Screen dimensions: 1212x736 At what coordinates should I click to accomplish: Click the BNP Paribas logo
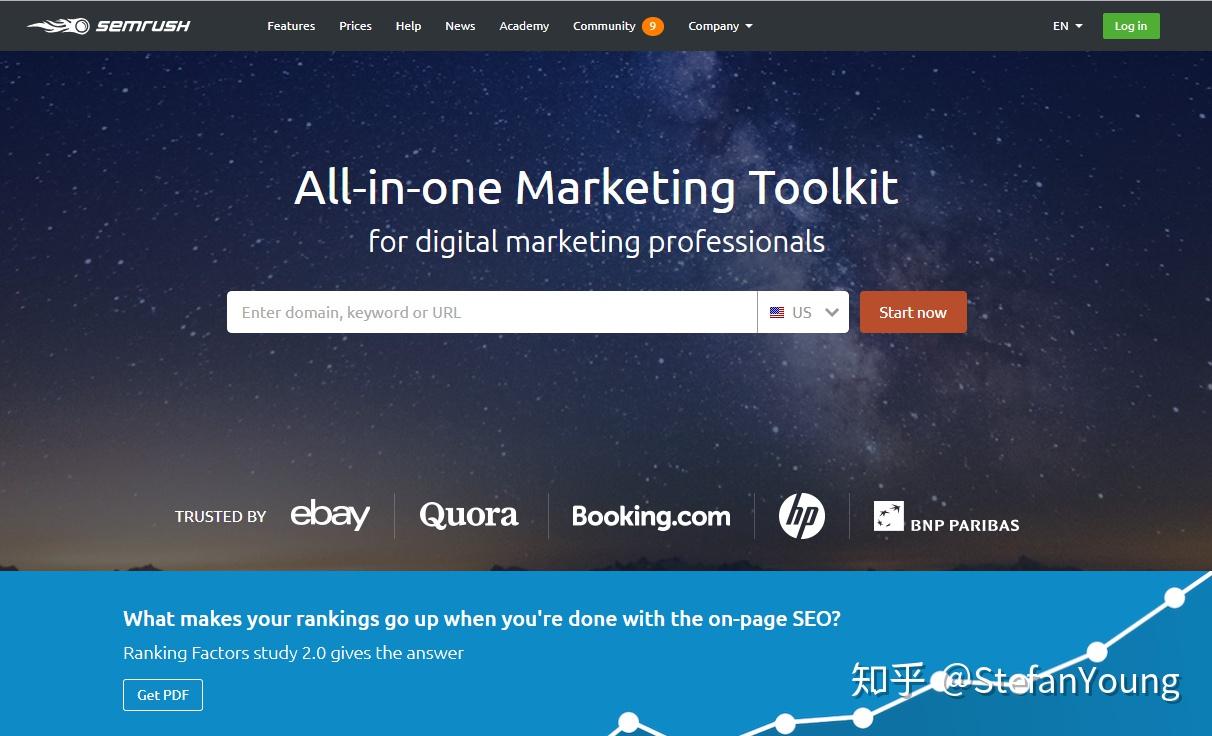946,517
